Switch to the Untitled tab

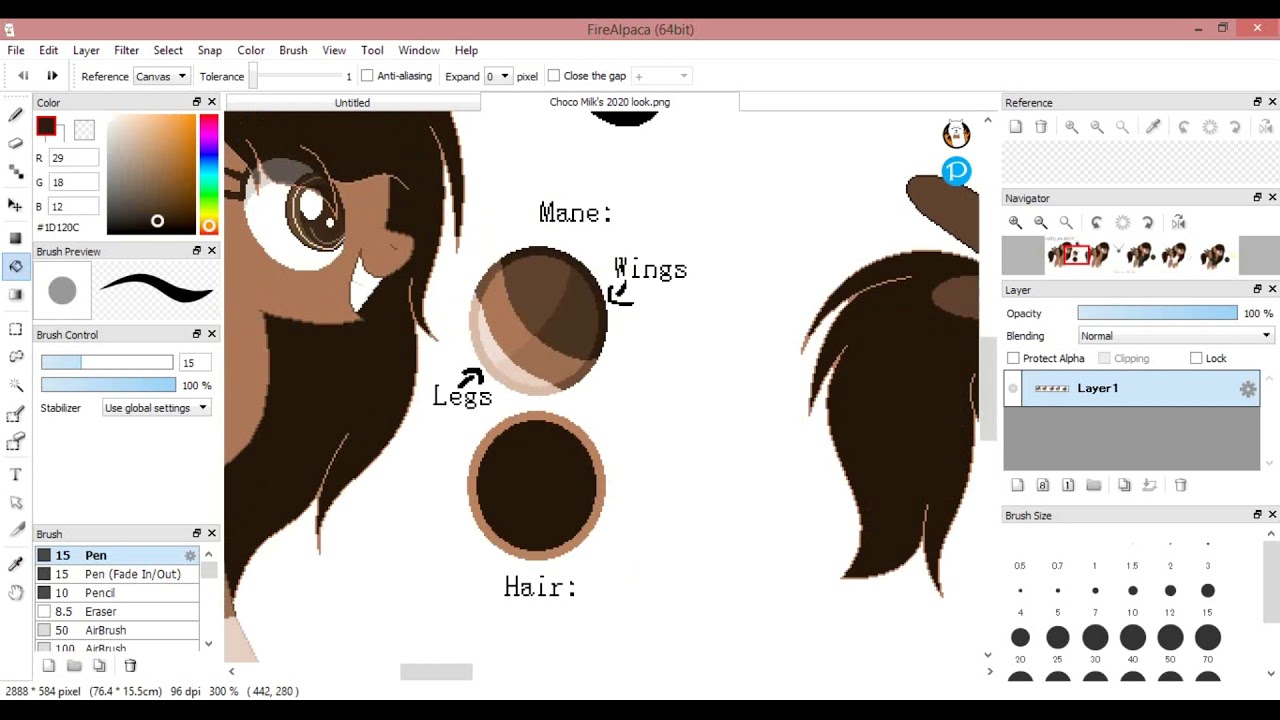352,102
